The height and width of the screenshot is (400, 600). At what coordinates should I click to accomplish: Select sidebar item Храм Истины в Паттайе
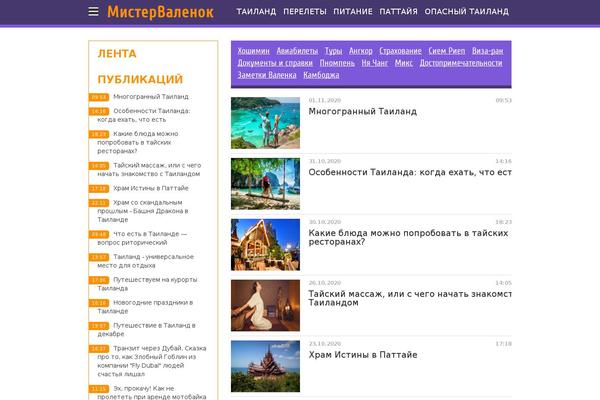click(x=151, y=188)
